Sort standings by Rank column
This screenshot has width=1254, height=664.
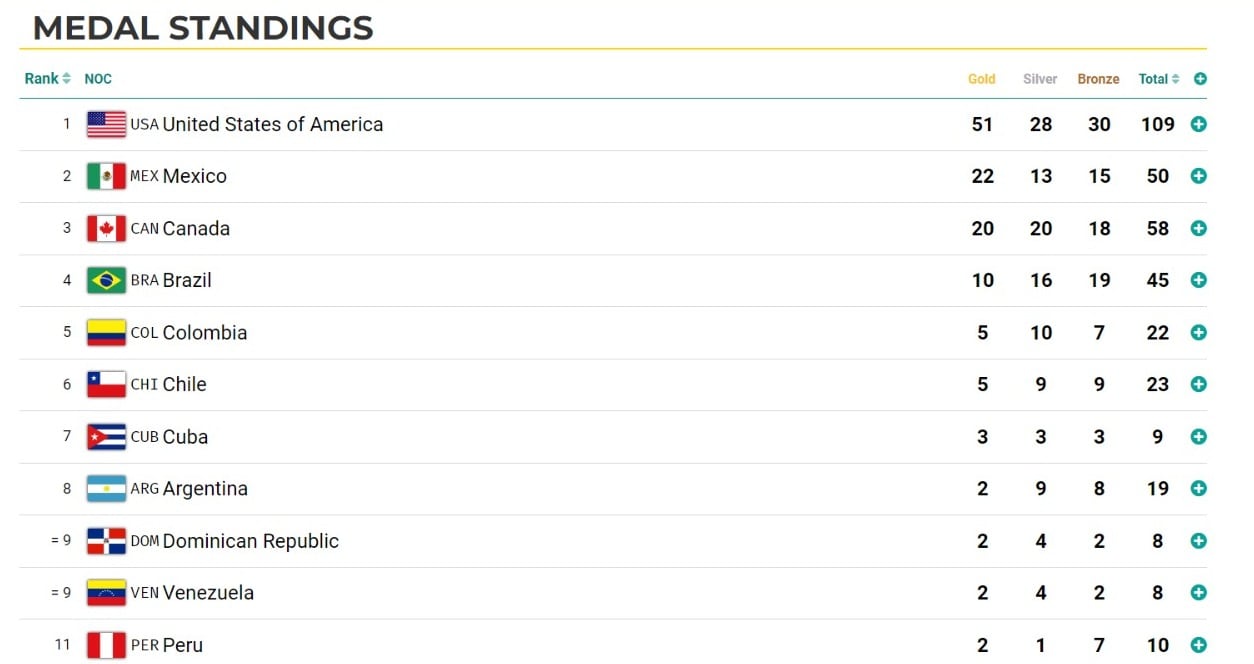click(47, 79)
